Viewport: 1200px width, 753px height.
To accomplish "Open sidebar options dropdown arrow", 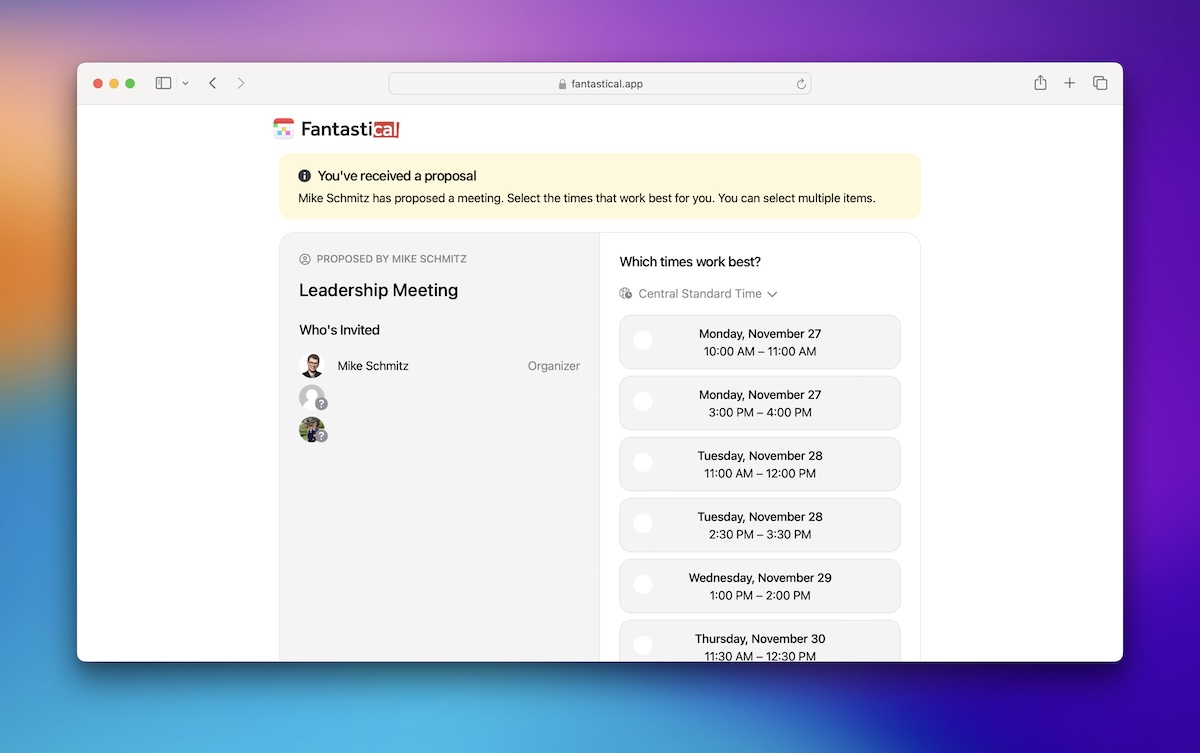I will pos(185,84).
